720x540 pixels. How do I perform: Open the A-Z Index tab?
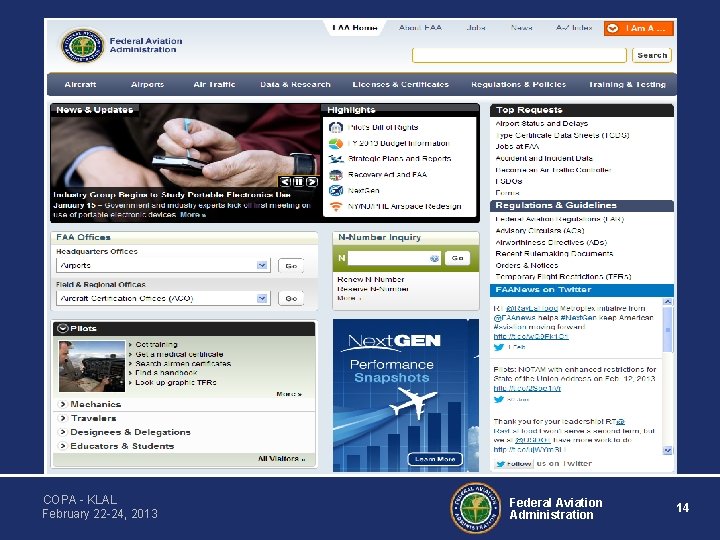574,28
